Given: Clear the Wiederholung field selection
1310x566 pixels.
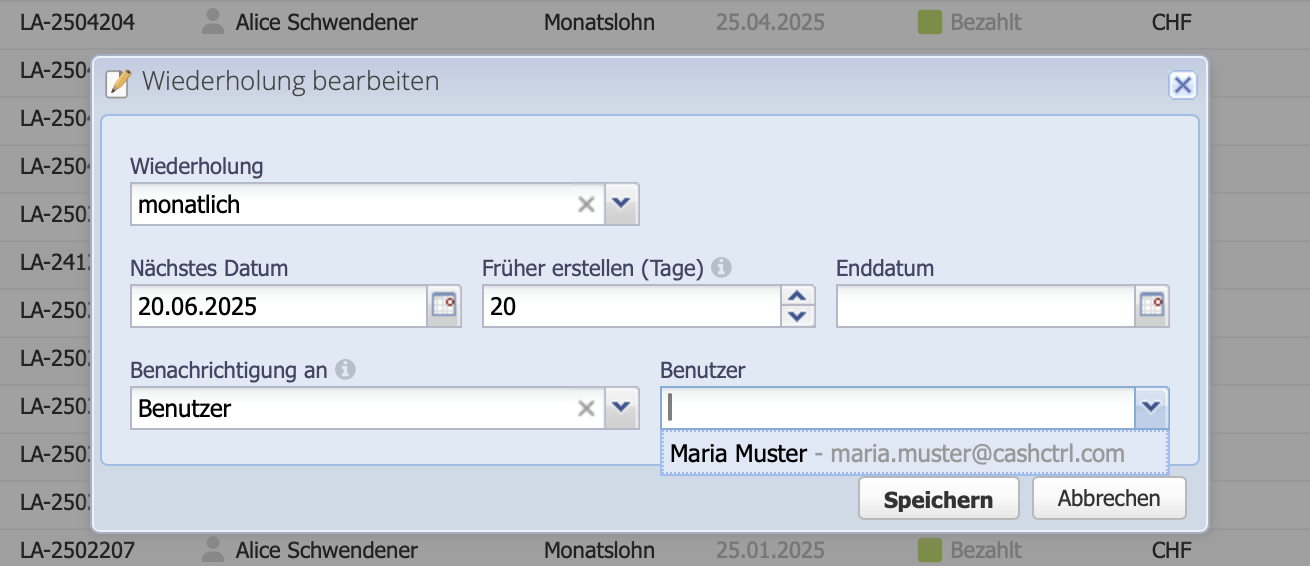Looking at the screenshot, I should click(587, 204).
